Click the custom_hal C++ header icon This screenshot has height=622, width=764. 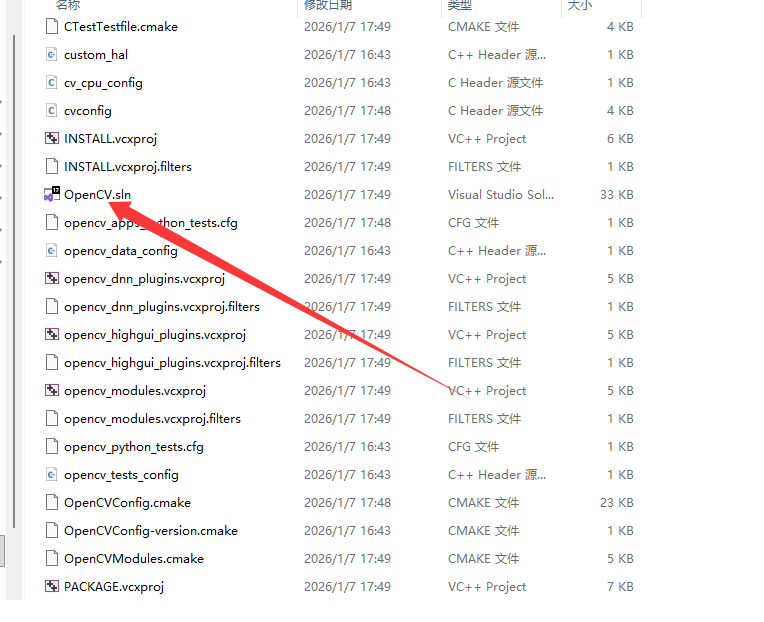pyautogui.click(x=52, y=55)
